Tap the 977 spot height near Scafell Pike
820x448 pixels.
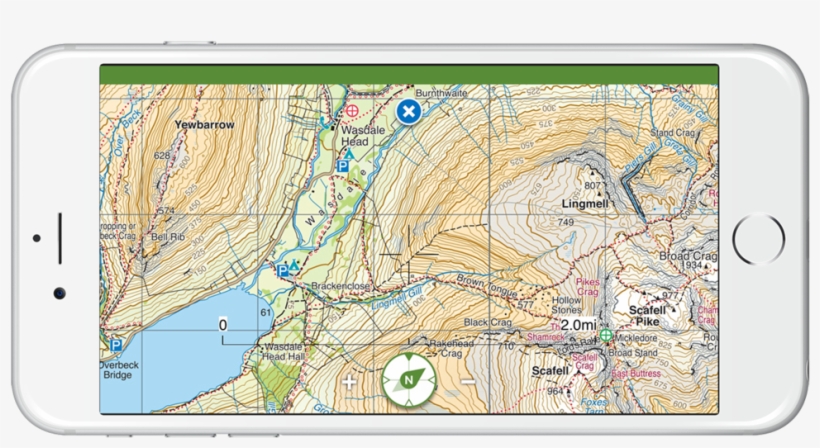pyautogui.click(x=670, y=295)
